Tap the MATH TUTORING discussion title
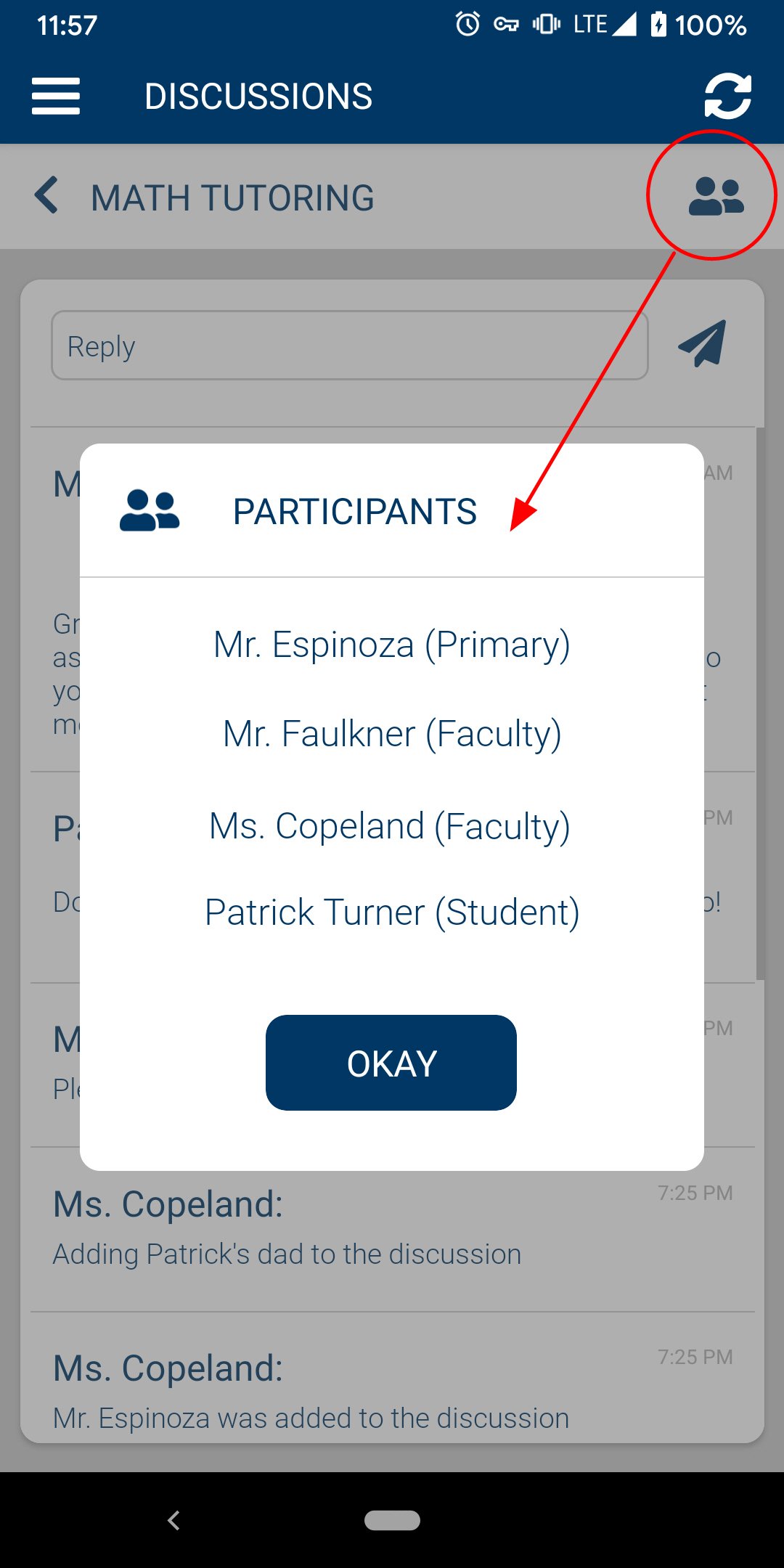The image size is (784, 1568). 232,198
